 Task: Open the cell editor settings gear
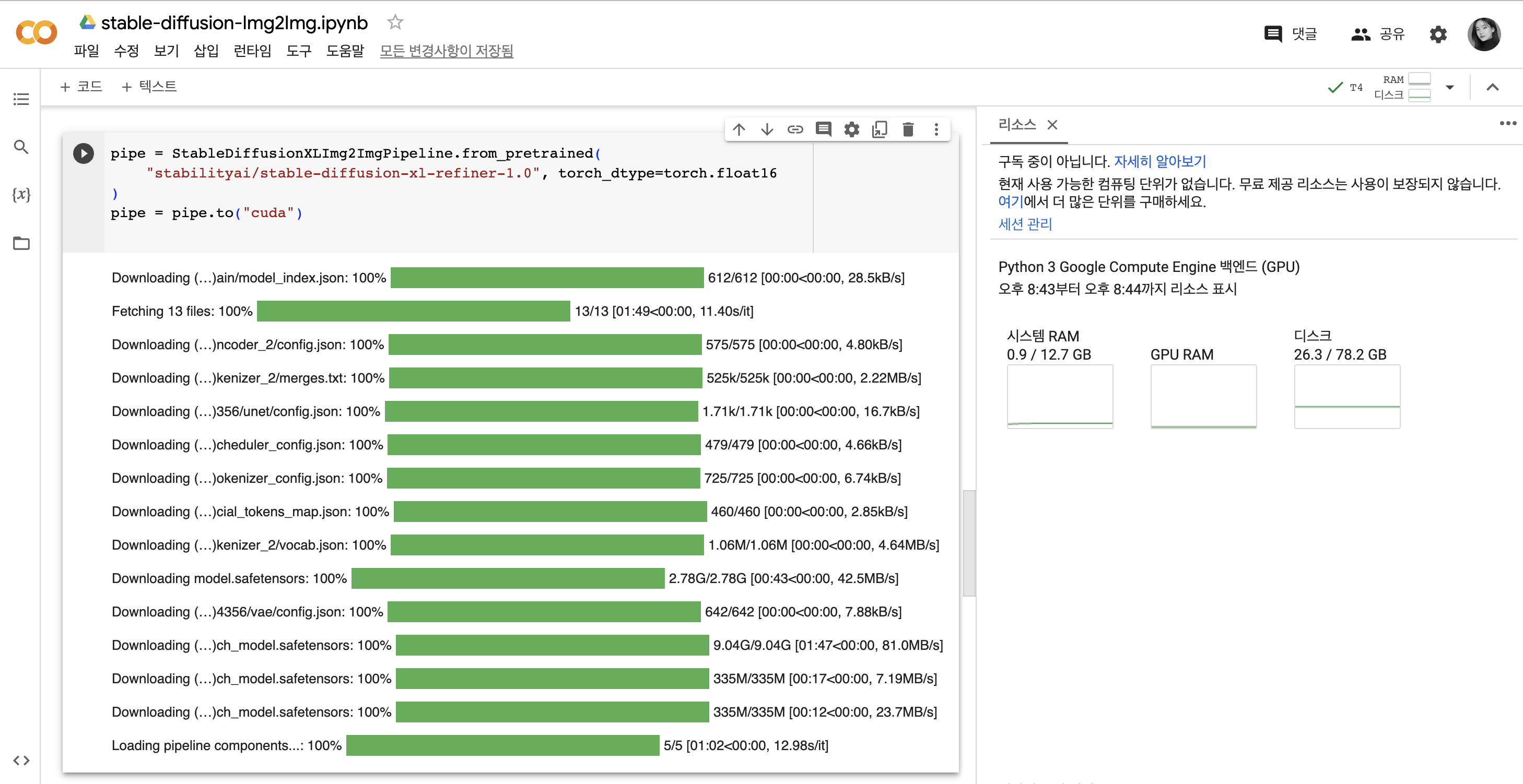pos(851,129)
